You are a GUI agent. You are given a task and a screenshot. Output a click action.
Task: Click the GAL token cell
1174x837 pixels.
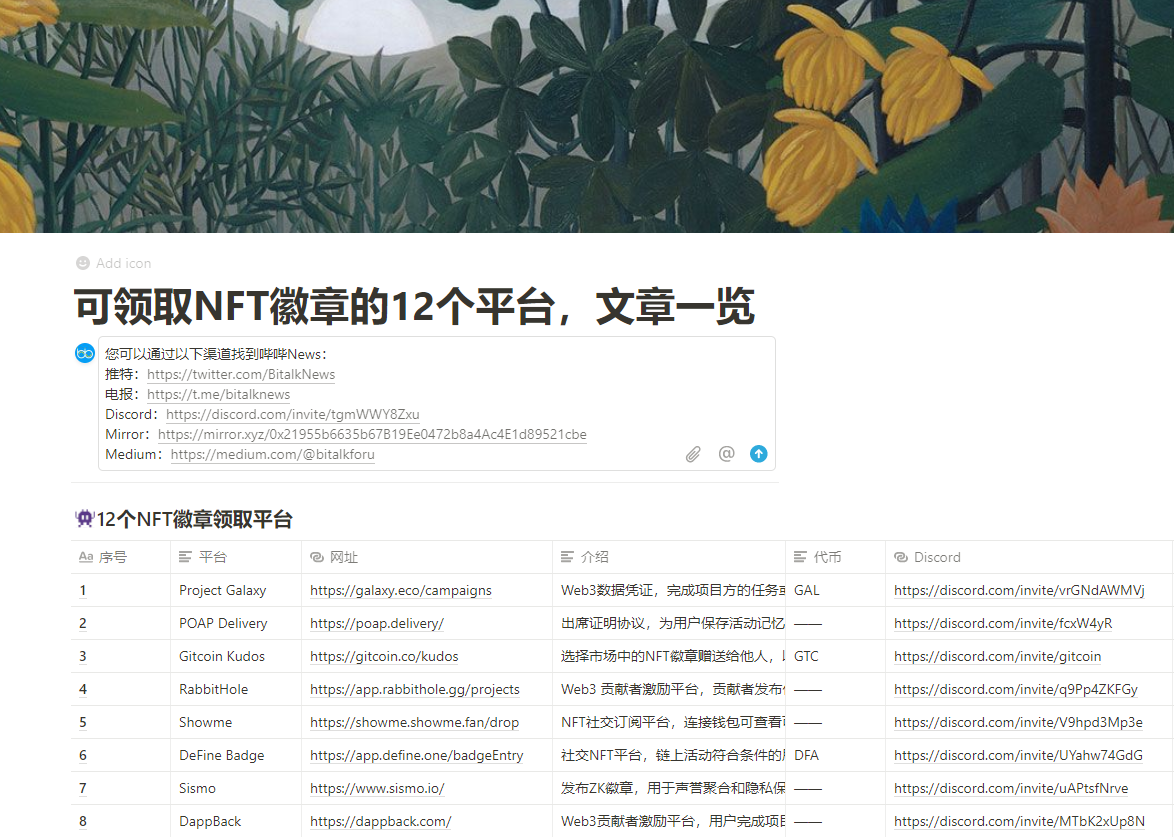coord(836,590)
